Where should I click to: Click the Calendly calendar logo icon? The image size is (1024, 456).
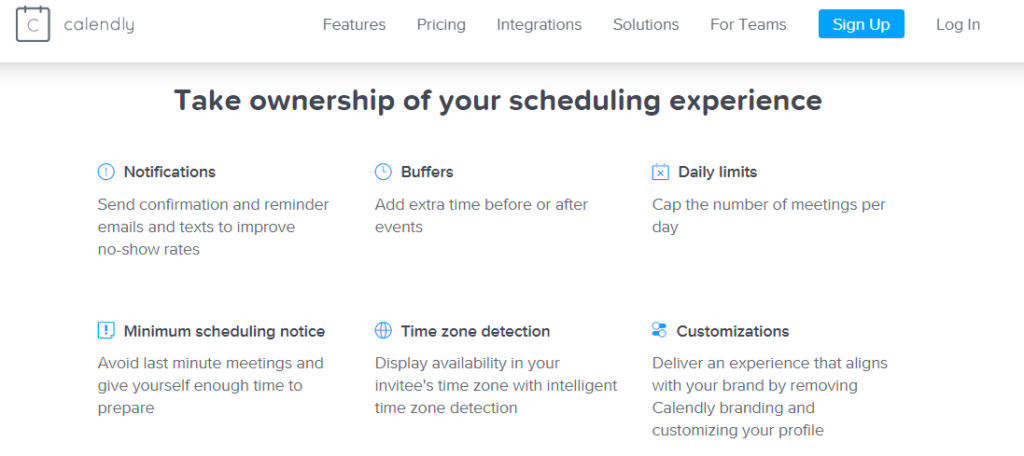tap(33, 24)
